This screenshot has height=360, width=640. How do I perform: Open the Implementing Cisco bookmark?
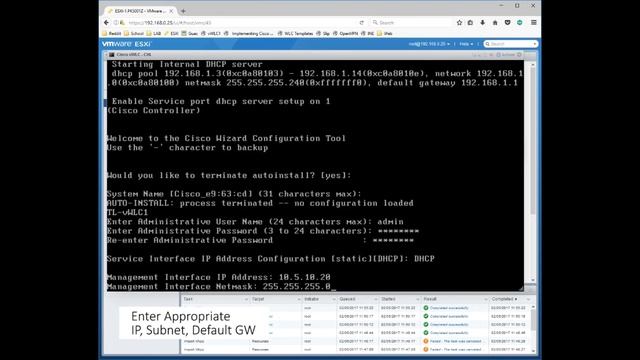point(249,33)
